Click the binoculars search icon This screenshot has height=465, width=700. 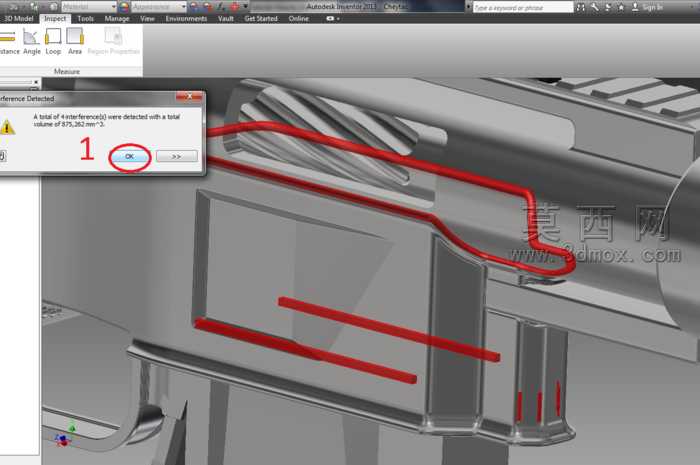tap(581, 7)
